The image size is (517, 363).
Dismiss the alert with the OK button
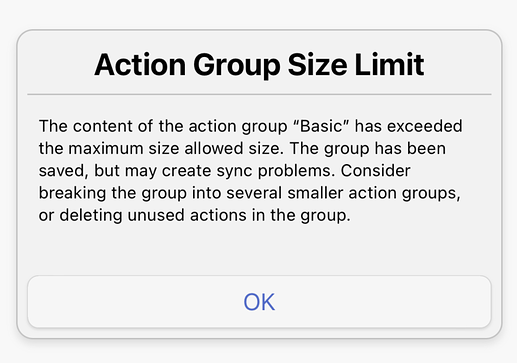point(259,302)
